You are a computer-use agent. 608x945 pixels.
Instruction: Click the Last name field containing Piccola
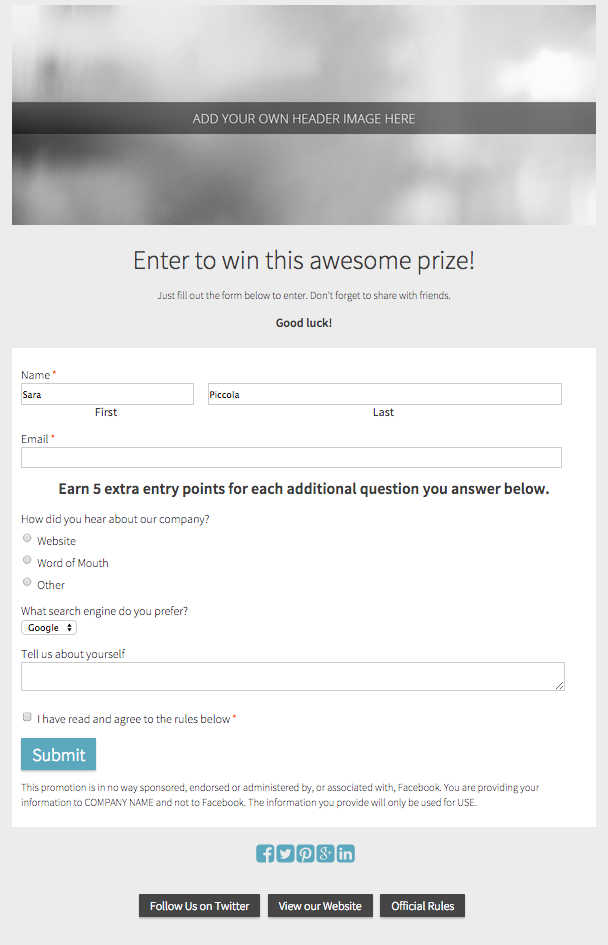[384, 393]
